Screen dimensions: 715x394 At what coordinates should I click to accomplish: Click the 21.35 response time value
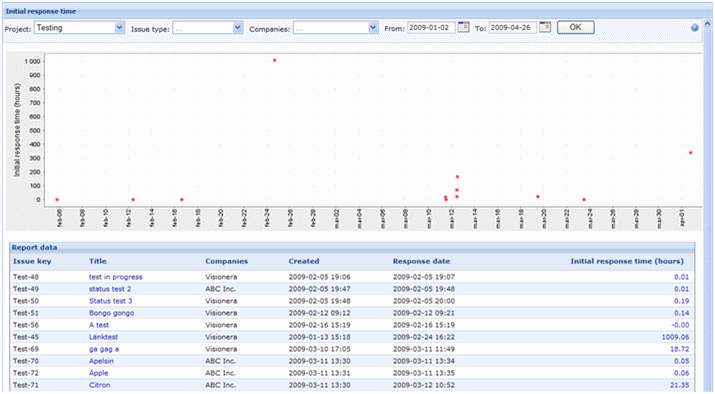(x=679, y=385)
